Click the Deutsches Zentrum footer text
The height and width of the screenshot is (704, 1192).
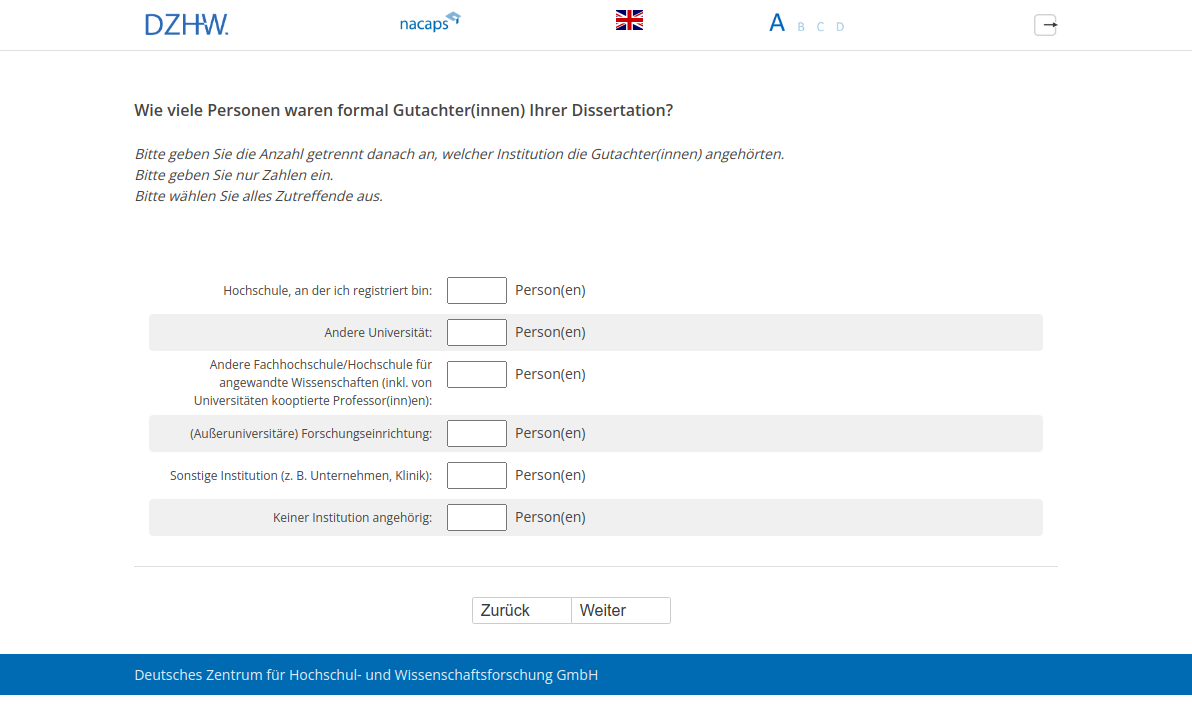pyautogui.click(x=366, y=675)
